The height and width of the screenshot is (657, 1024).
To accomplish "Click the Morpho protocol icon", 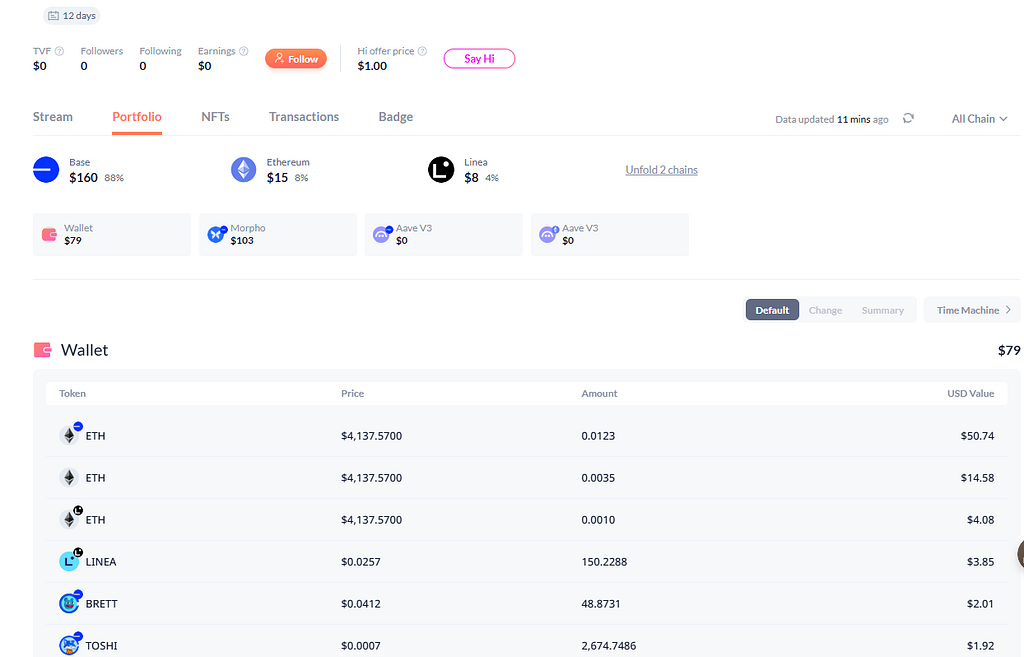I will (x=217, y=234).
